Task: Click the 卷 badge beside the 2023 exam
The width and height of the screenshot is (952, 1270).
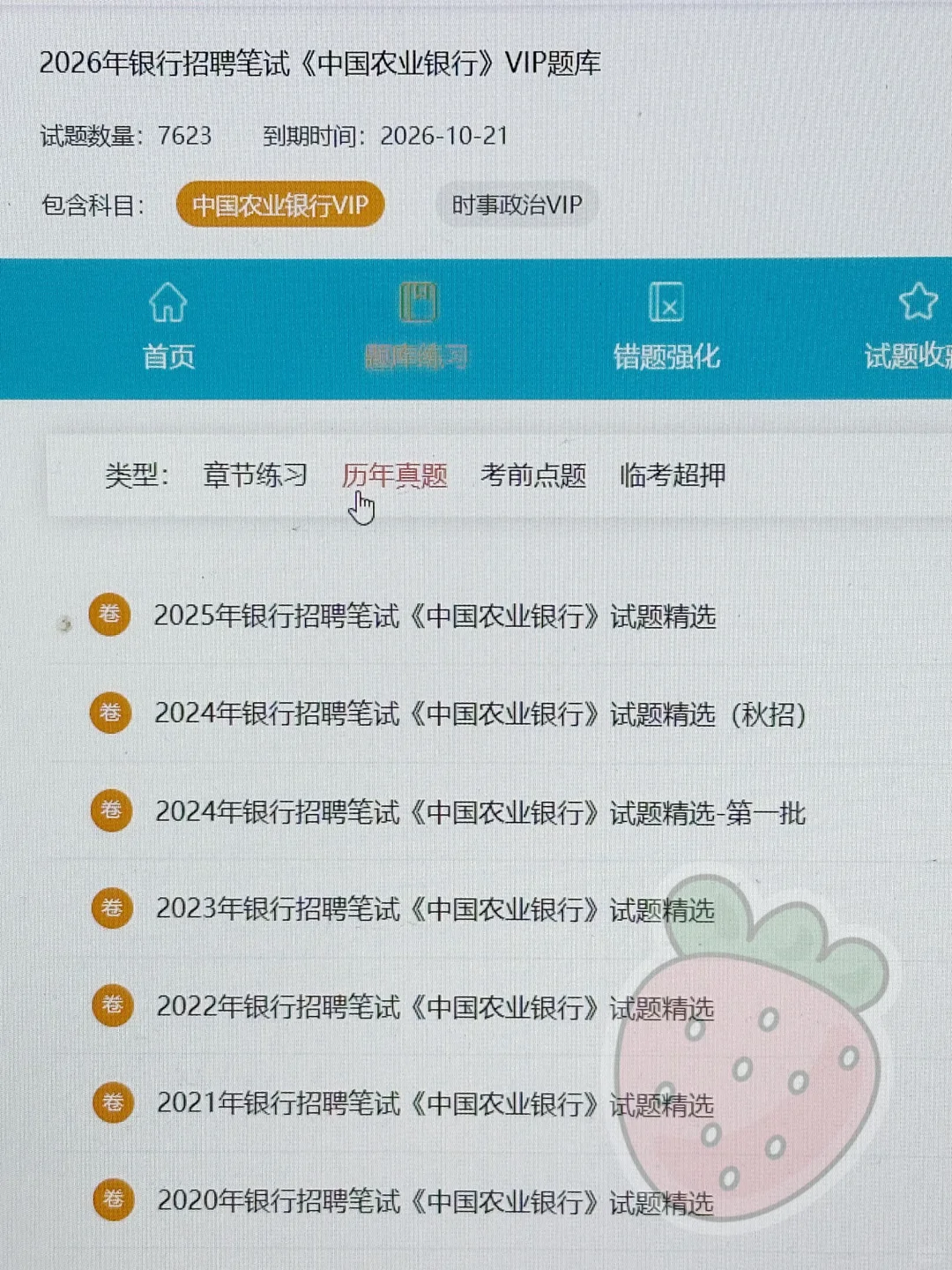Action: 112,908
